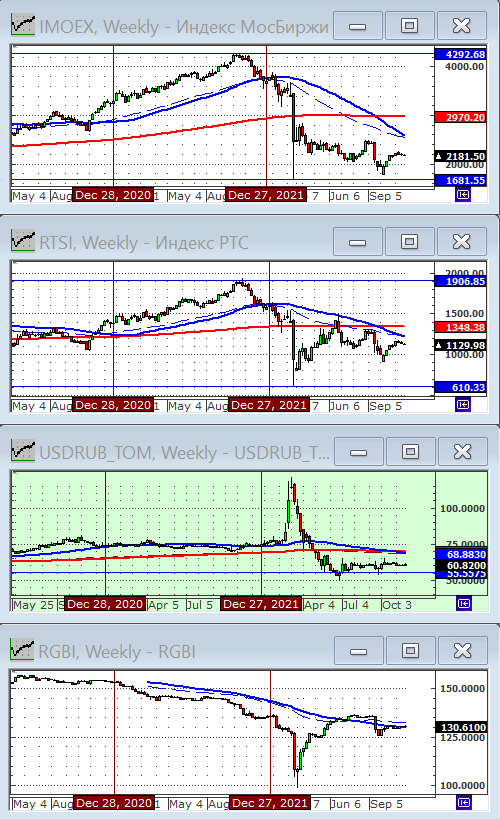Select the 4292.68 price level label
This screenshot has width=500, height=819.
pos(461,54)
